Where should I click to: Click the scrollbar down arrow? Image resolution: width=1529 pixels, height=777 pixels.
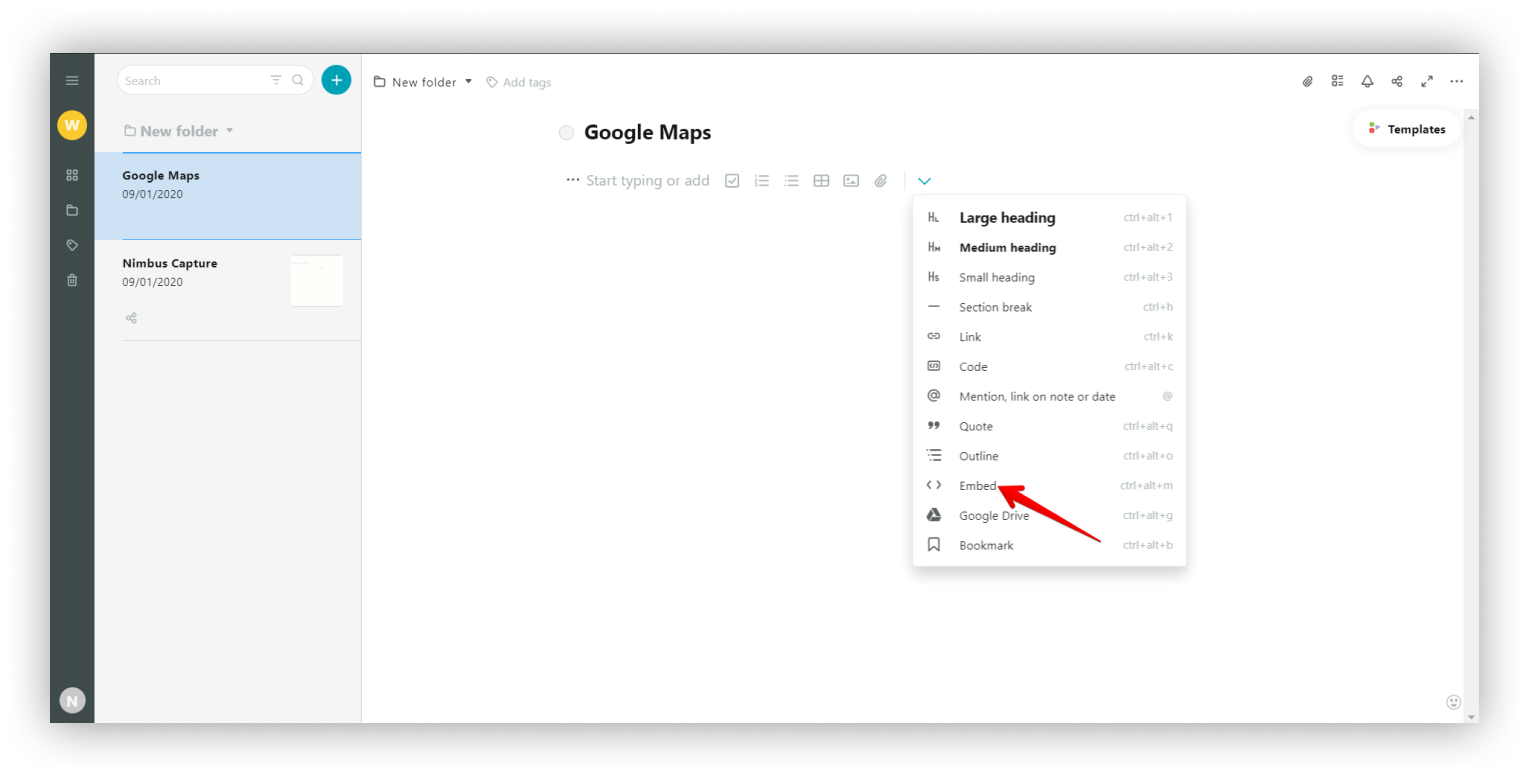pos(1471,717)
